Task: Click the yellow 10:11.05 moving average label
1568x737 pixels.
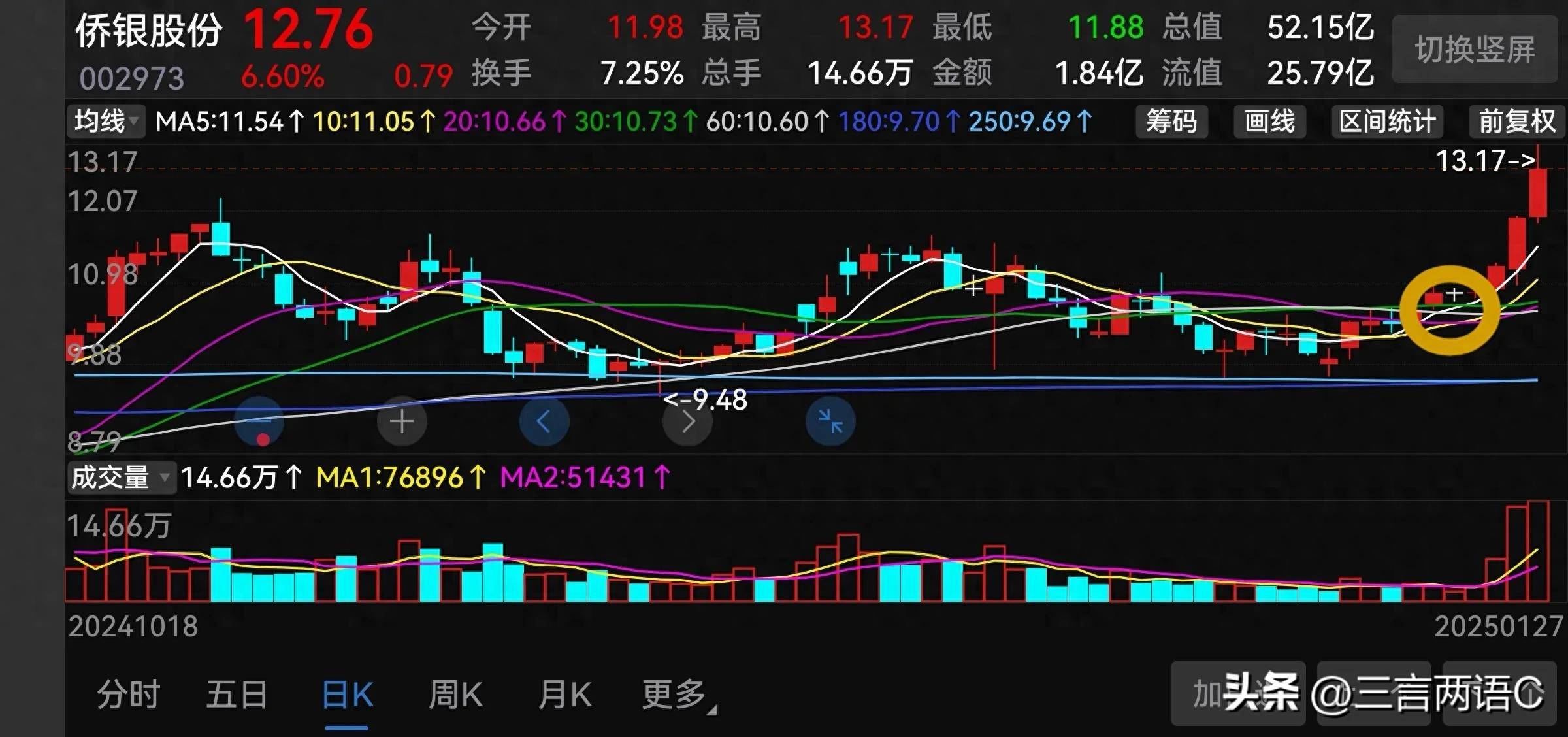Action: tap(374, 122)
